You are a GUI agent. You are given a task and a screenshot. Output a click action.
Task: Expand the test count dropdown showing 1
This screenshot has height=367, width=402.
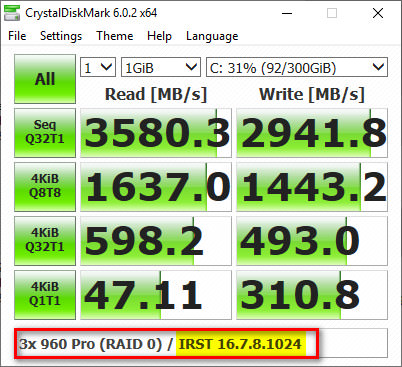(x=98, y=67)
